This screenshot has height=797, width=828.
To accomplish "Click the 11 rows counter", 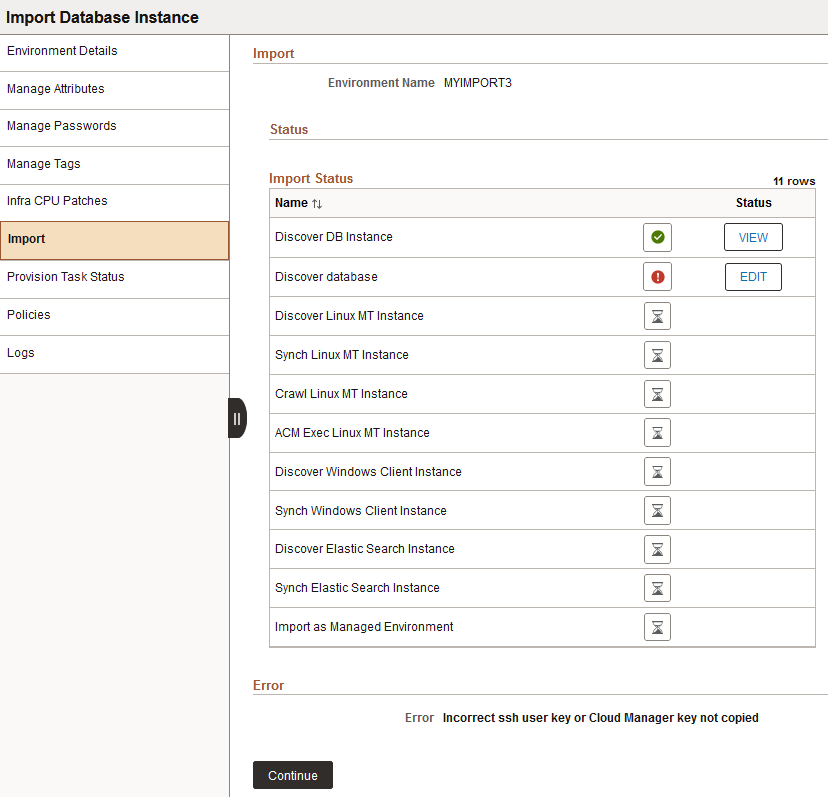I will [794, 181].
